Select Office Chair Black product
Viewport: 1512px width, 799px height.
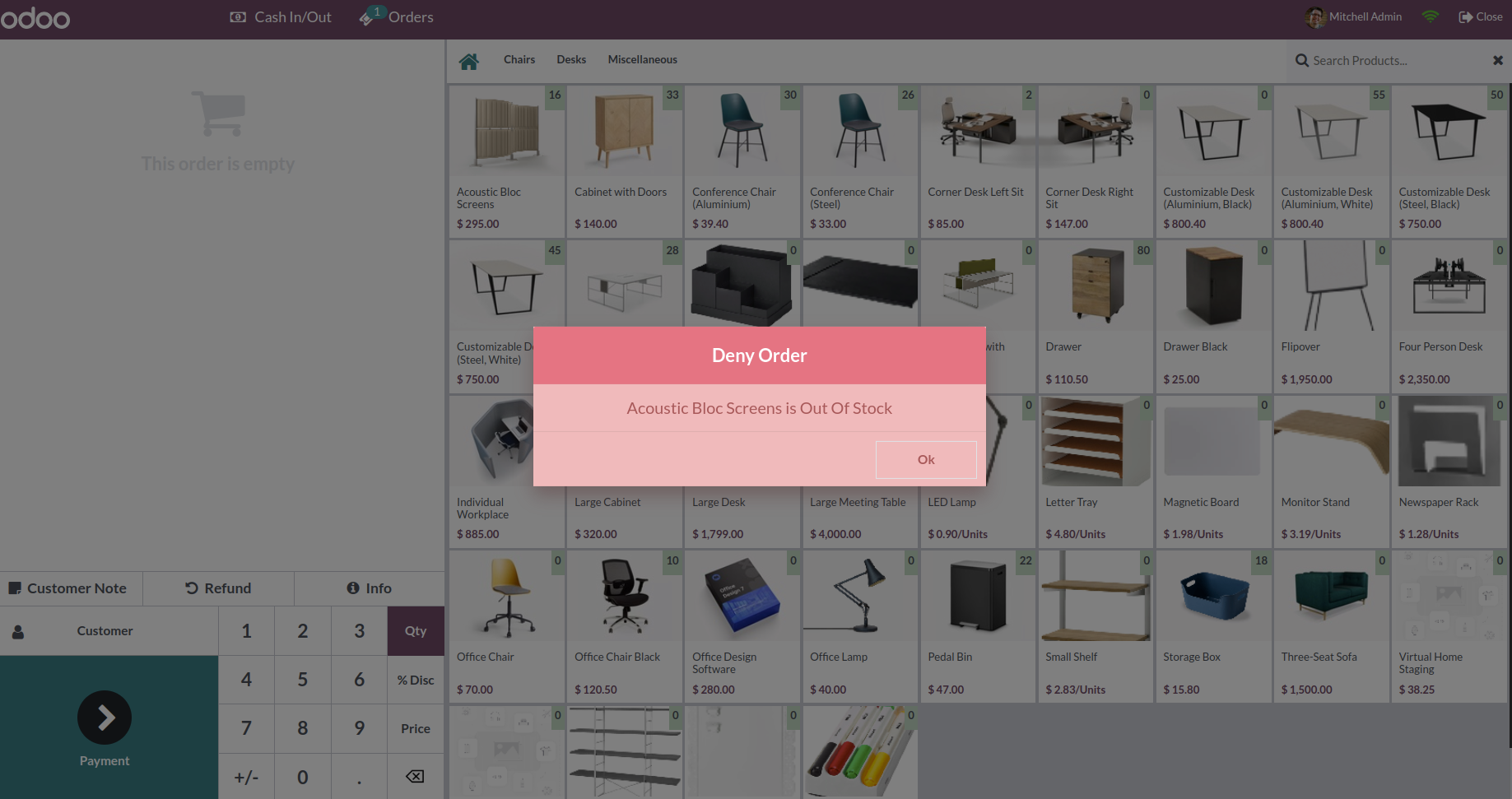tap(625, 627)
